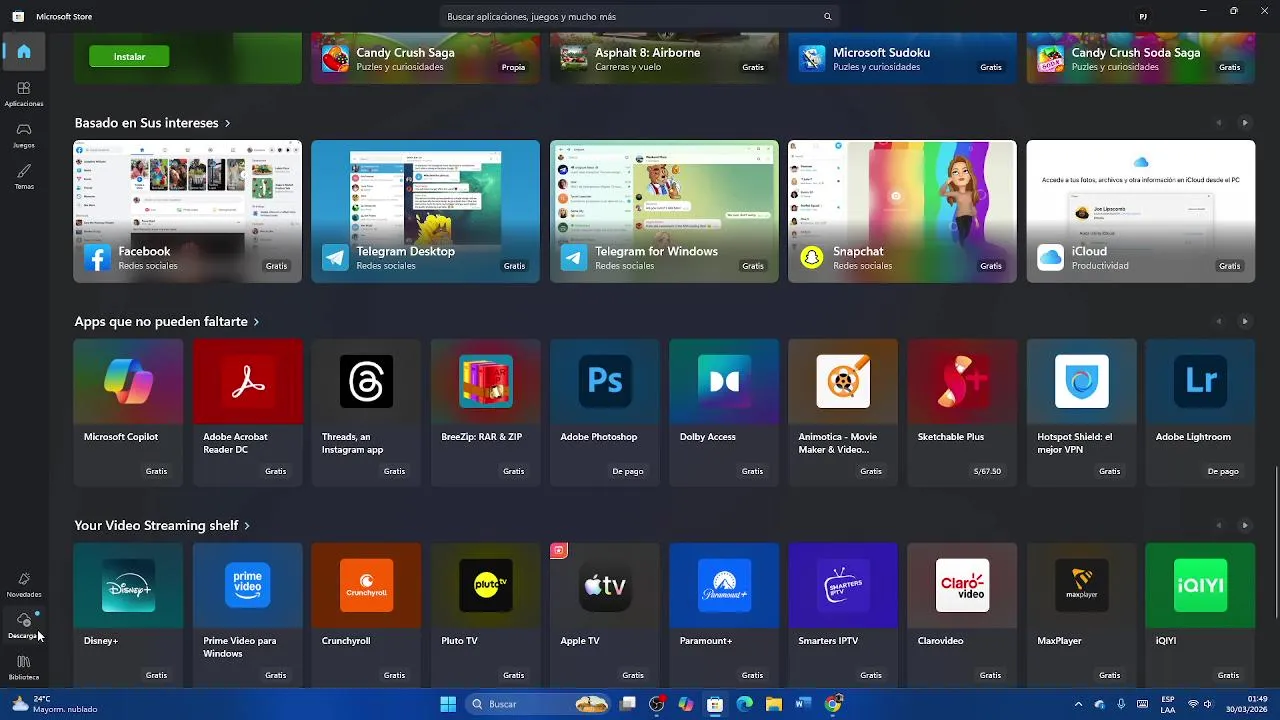
Task: Next arrow for Video Streaming shelf
Action: pos(1245,525)
